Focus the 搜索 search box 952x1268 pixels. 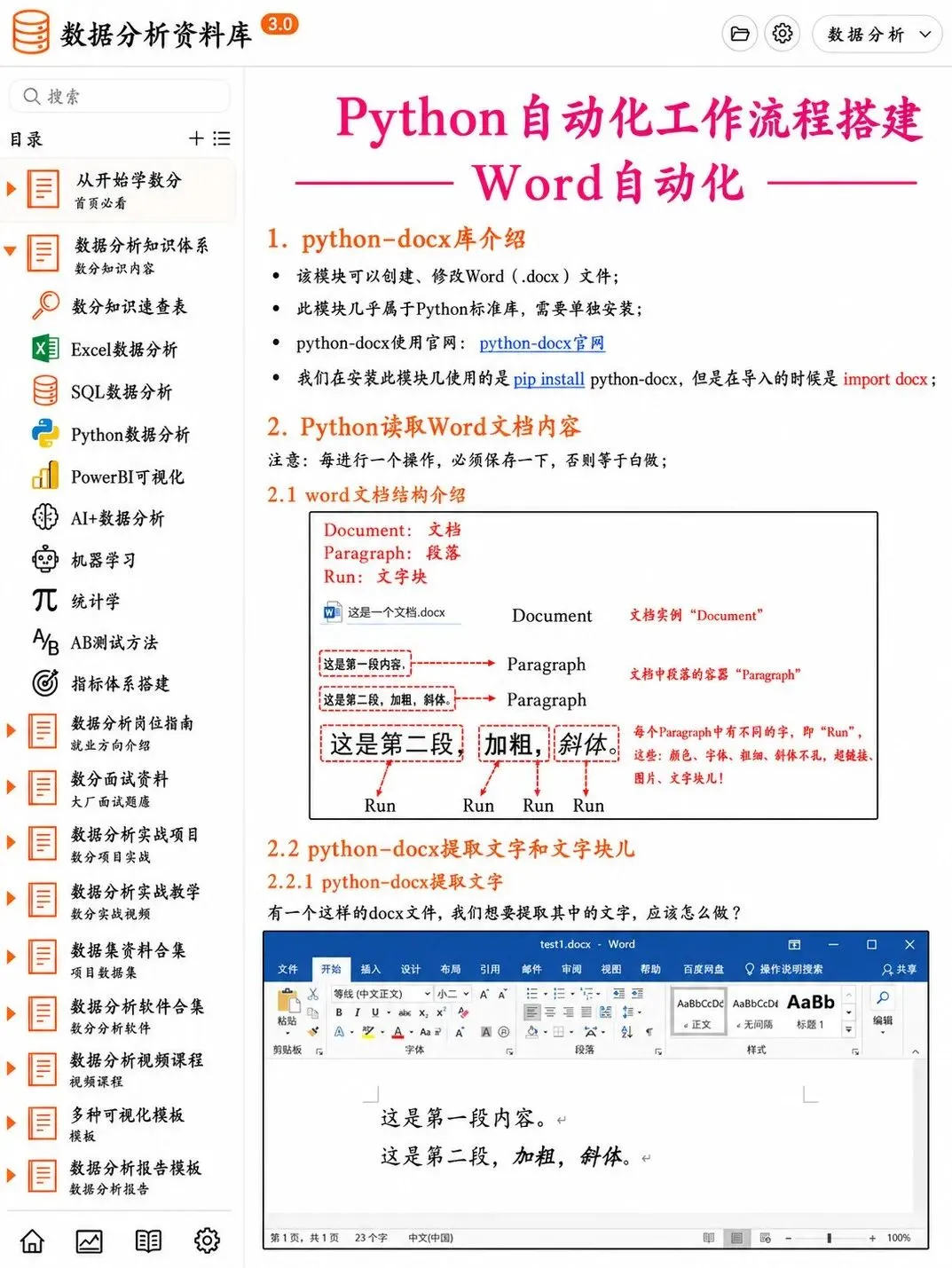pos(120,96)
